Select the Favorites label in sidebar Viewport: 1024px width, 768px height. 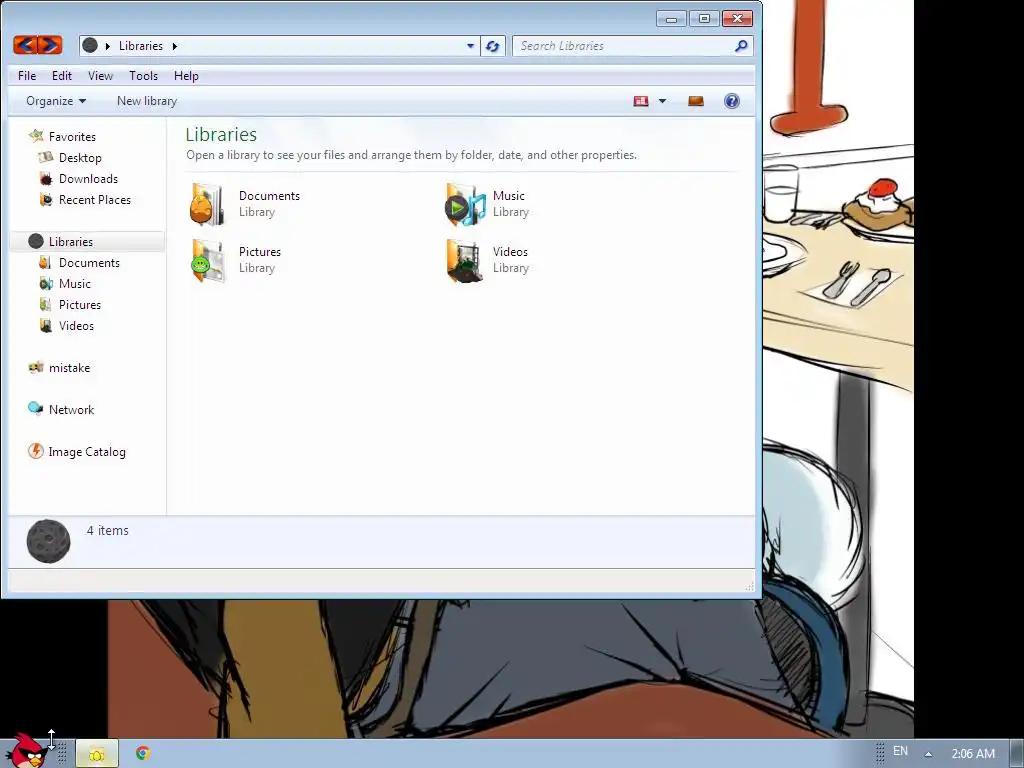72,136
